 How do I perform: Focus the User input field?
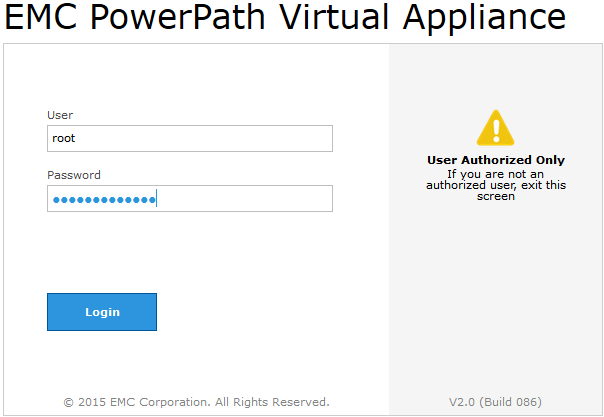[189, 139]
